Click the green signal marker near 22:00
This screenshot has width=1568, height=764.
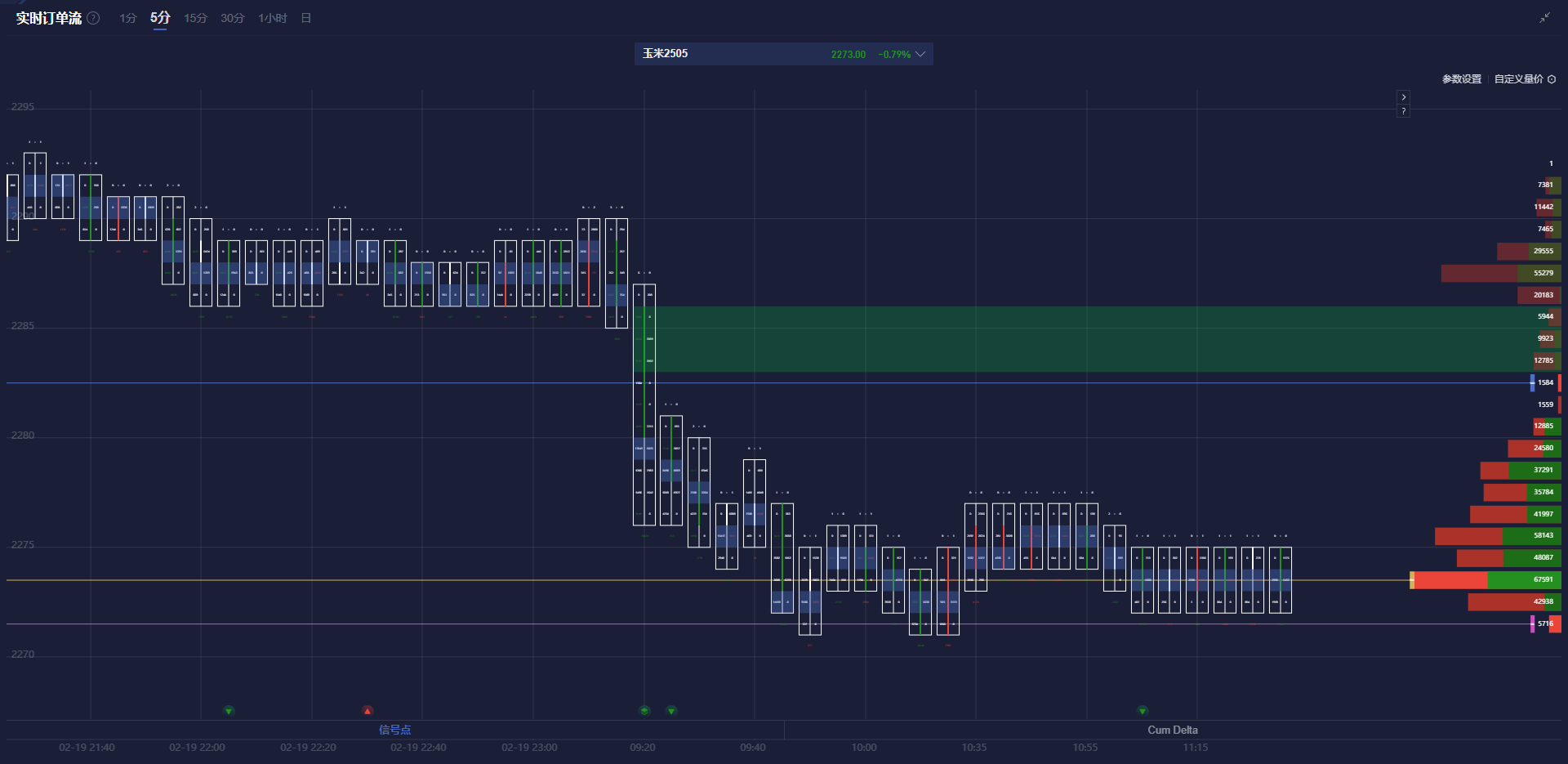coord(229,711)
